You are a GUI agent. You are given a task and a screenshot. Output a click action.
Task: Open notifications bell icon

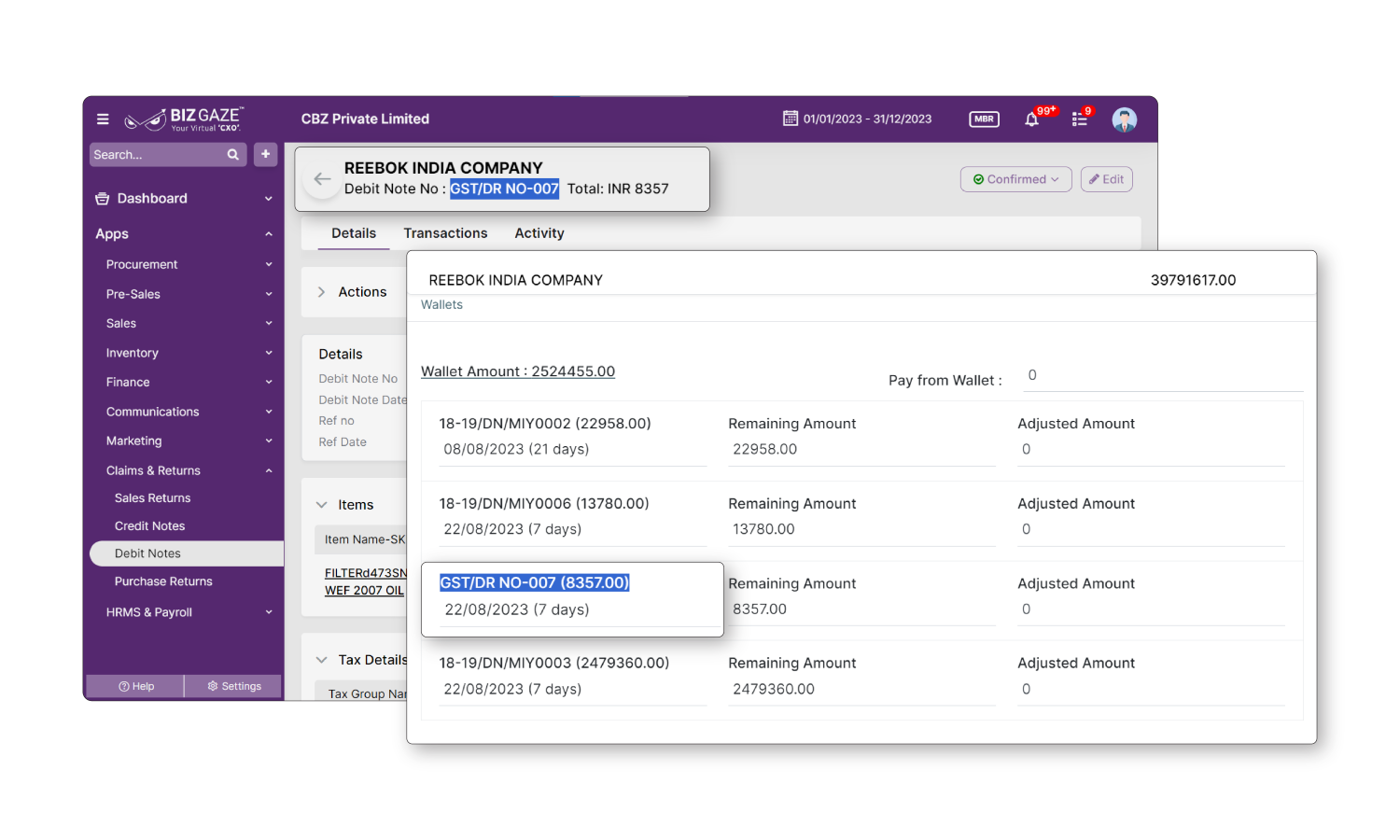[x=1032, y=119]
